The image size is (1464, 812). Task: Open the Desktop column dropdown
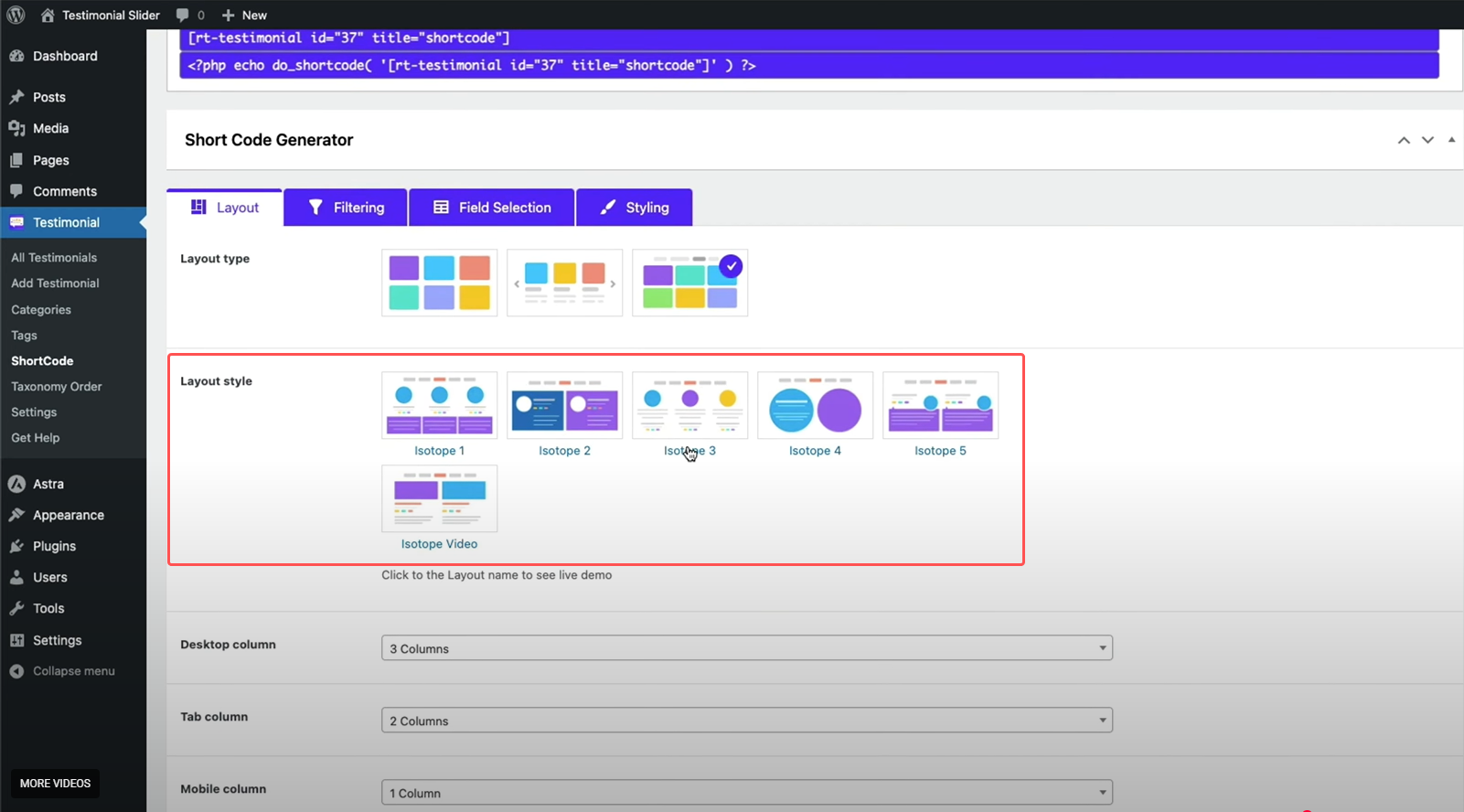click(x=746, y=648)
